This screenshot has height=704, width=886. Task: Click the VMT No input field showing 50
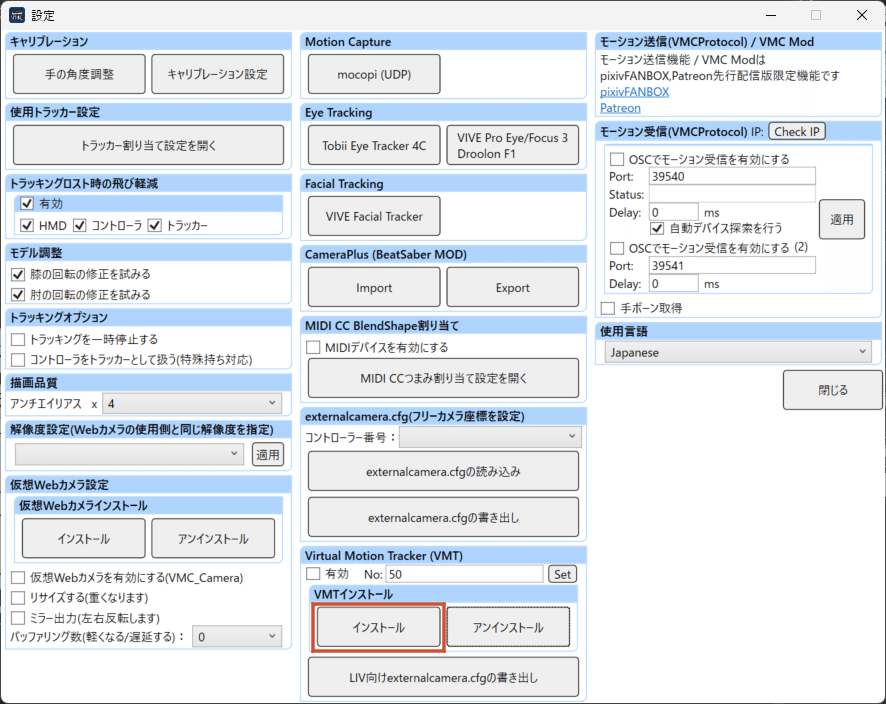(464, 574)
